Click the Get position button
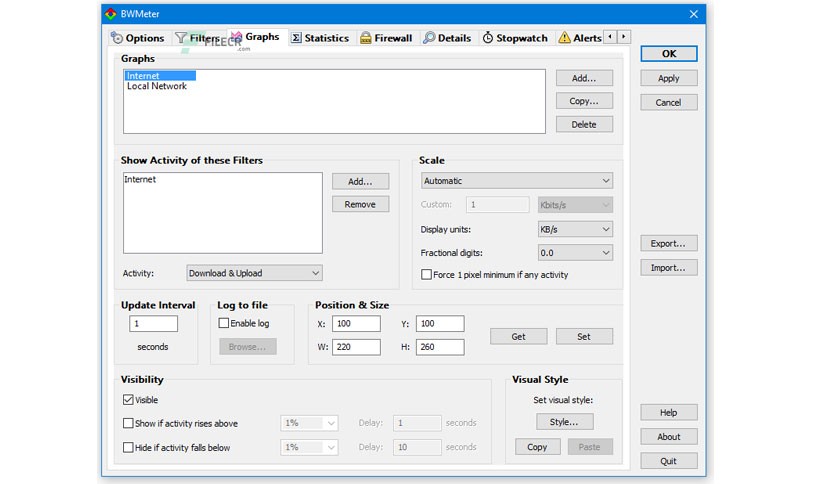836x484 pixels. [519, 336]
